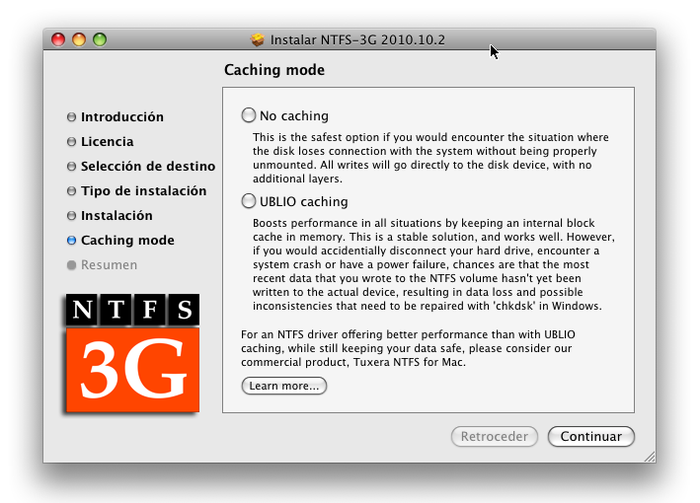This screenshot has width=700, height=503.
Task: Click the greyed-out Retroceder button
Action: 494,436
